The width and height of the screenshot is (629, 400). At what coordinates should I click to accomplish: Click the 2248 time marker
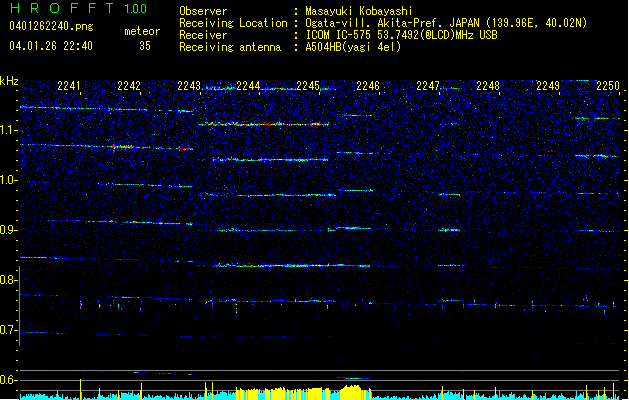coord(488,85)
